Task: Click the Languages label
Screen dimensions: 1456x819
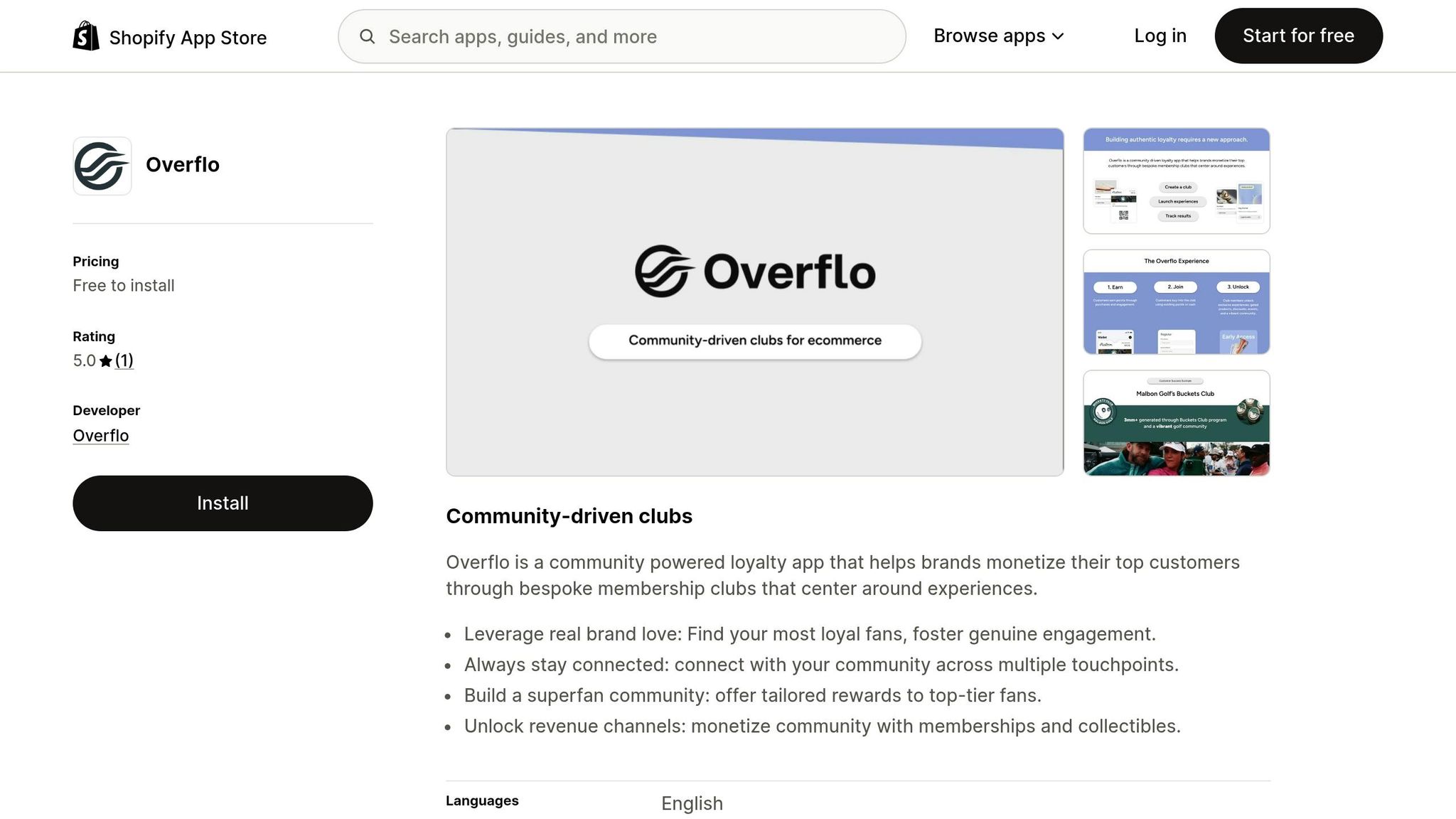Action: tap(482, 801)
